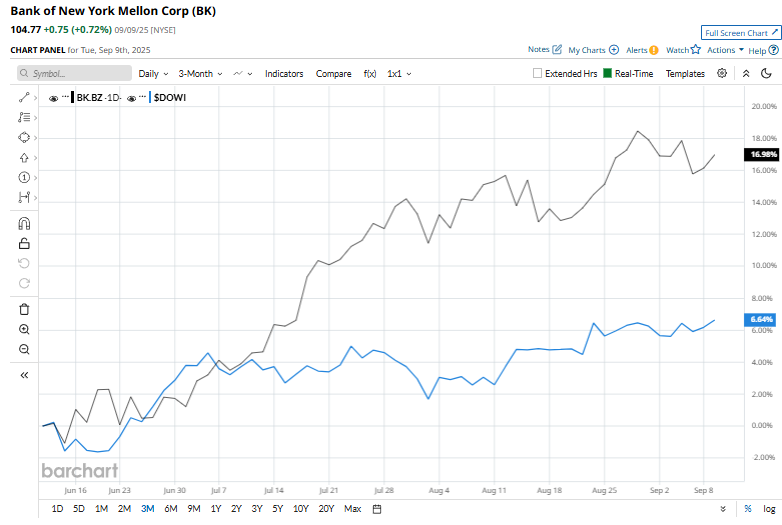Select the 6M time range
Screen dimensions: 782x525
(171, 509)
